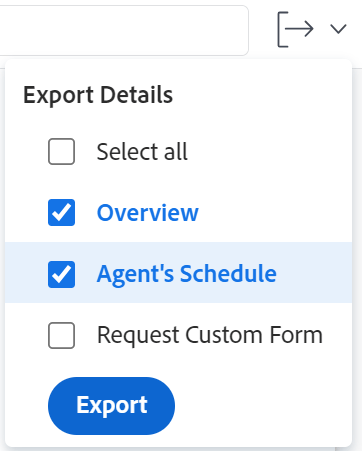Choose the Request Custom Form label
Screen dimensions: 362x451
[x=210, y=335]
